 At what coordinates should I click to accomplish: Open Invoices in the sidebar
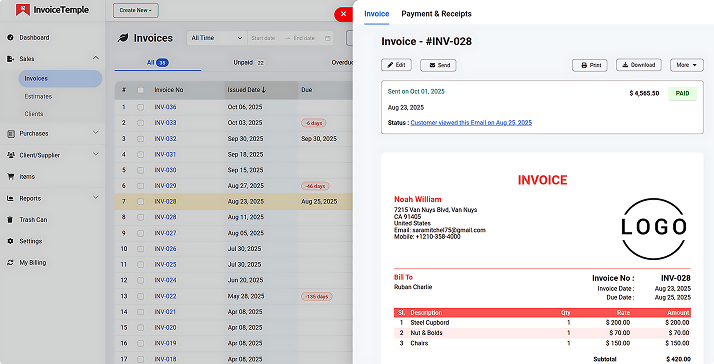point(60,79)
